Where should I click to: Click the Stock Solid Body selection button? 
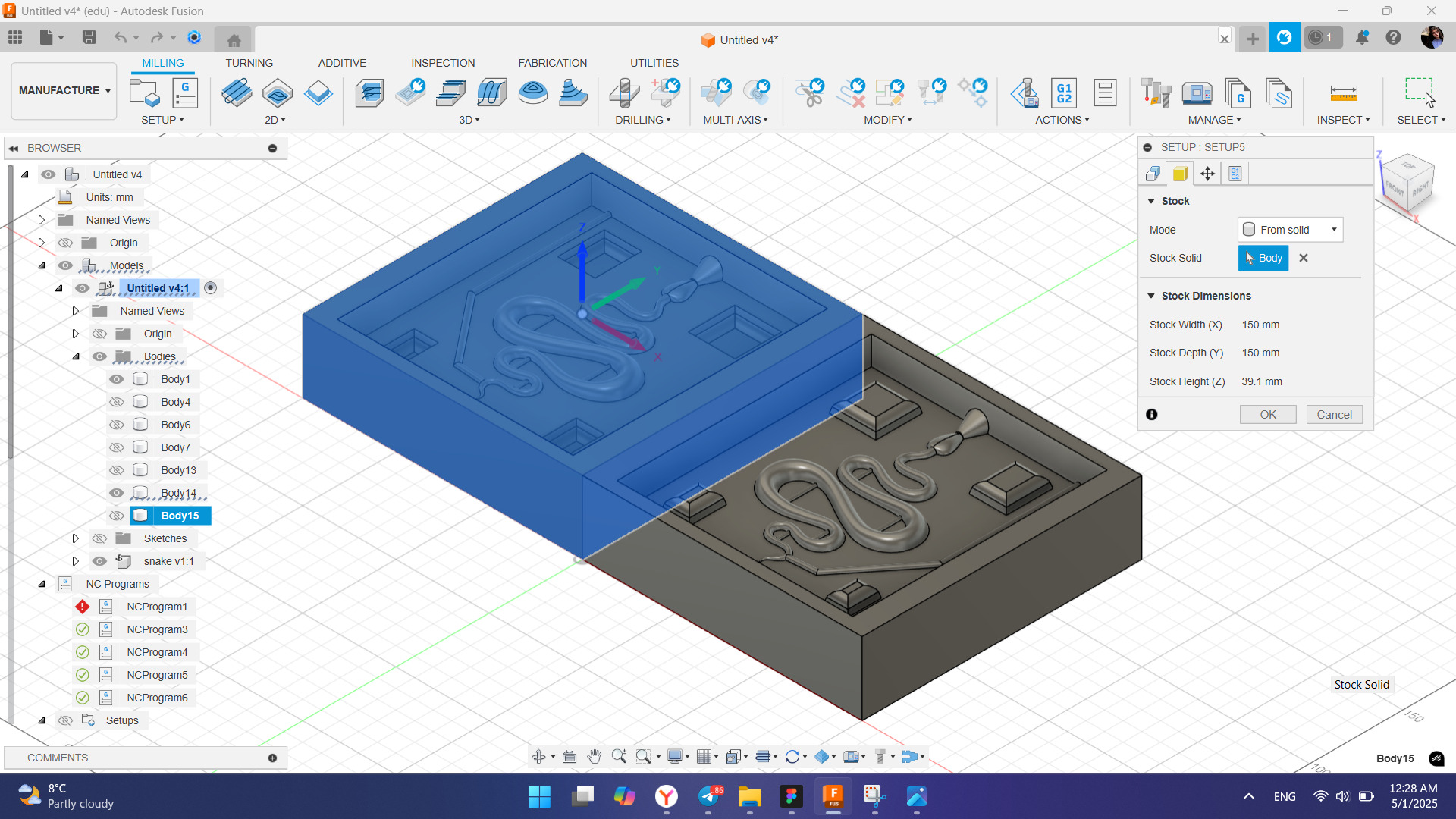(x=1263, y=258)
